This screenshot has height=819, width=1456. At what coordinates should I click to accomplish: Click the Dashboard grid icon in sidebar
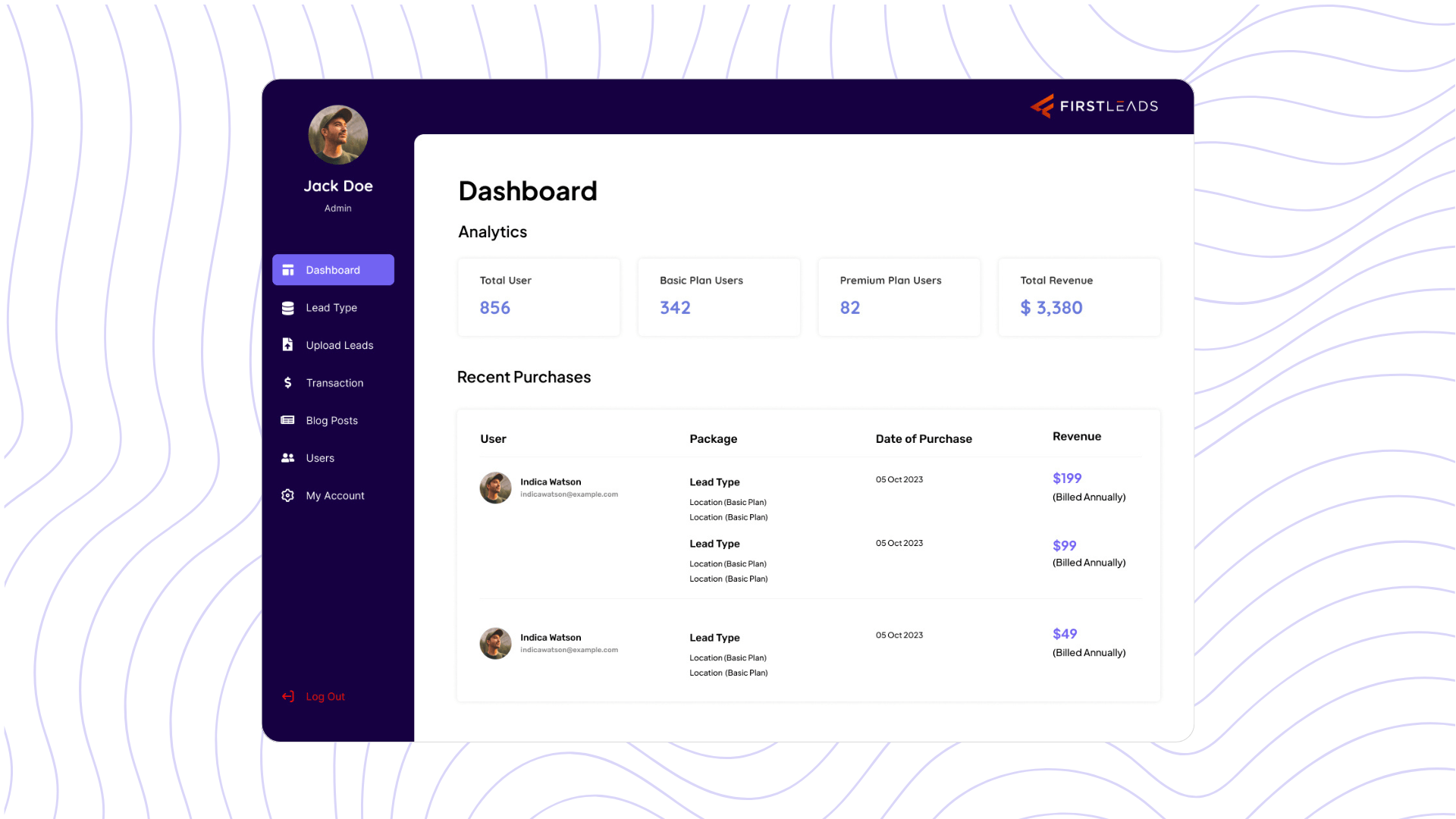(288, 270)
